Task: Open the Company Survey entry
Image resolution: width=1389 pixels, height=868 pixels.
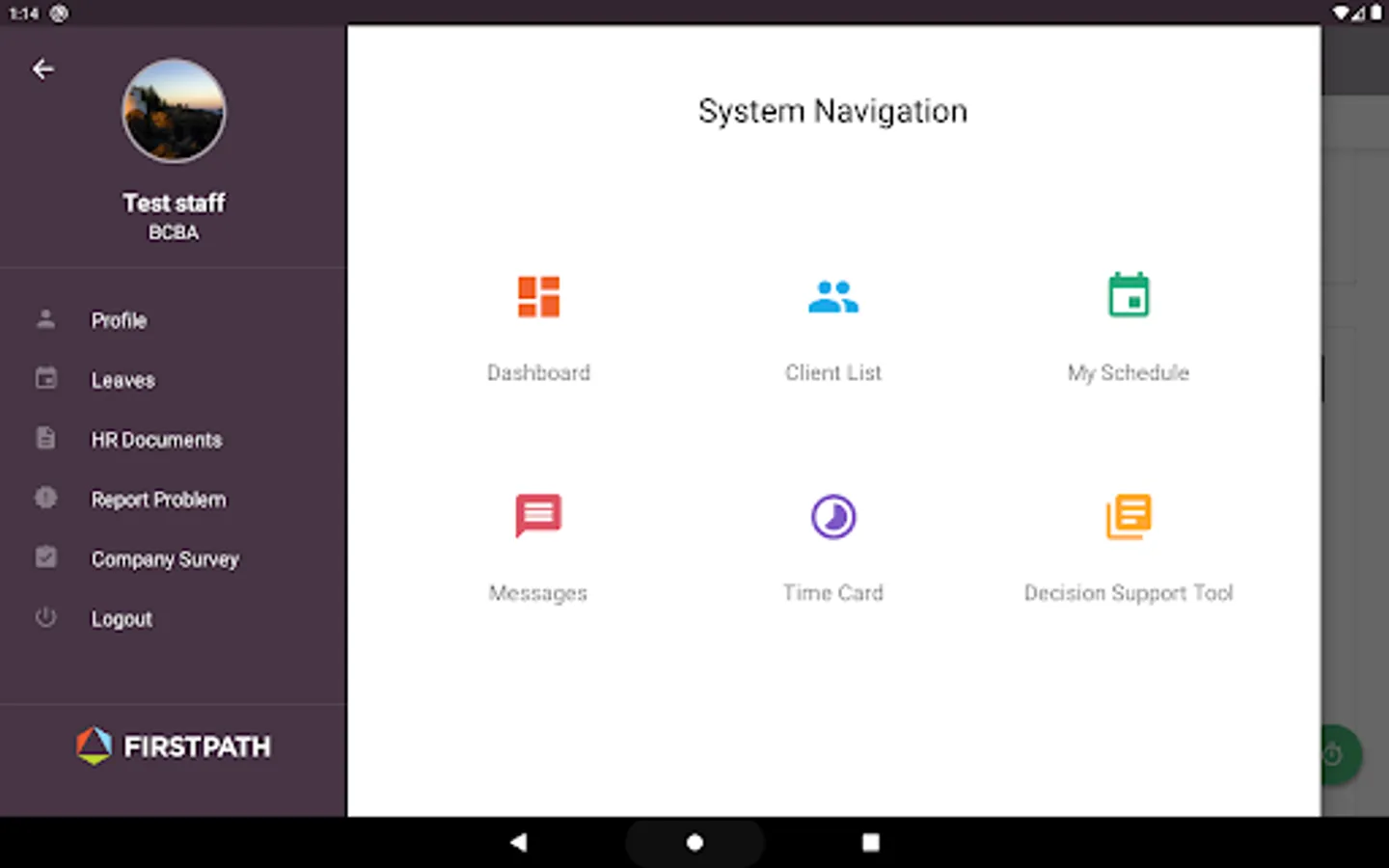Action: [x=165, y=559]
